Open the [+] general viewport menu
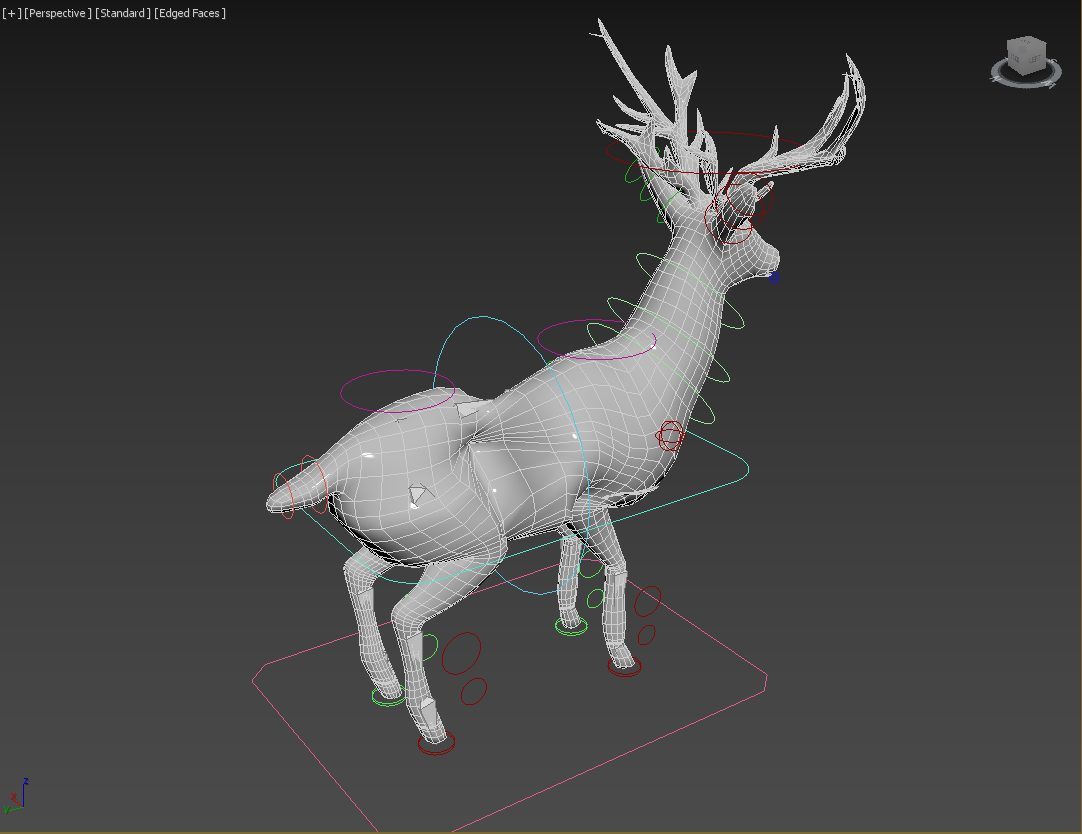 [12, 13]
